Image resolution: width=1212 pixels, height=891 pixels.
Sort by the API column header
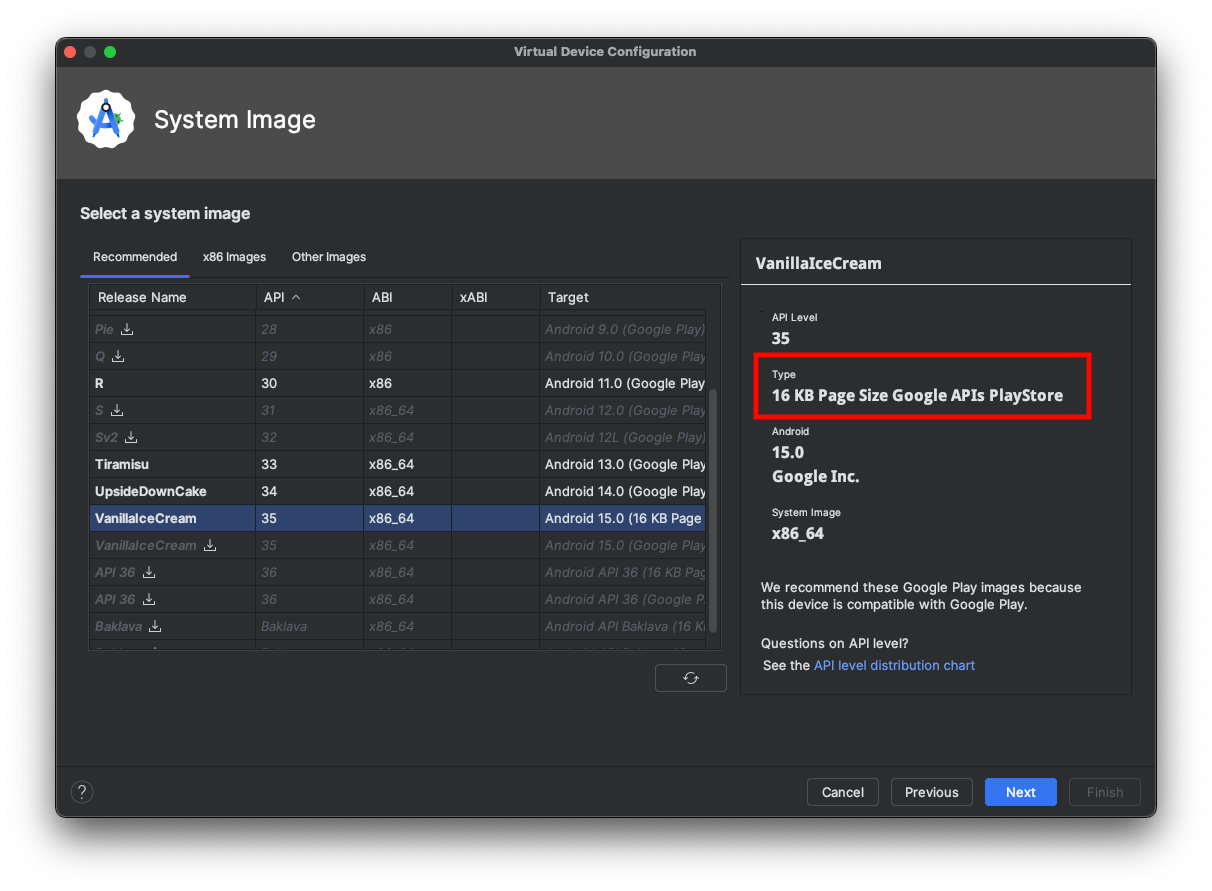[310, 297]
